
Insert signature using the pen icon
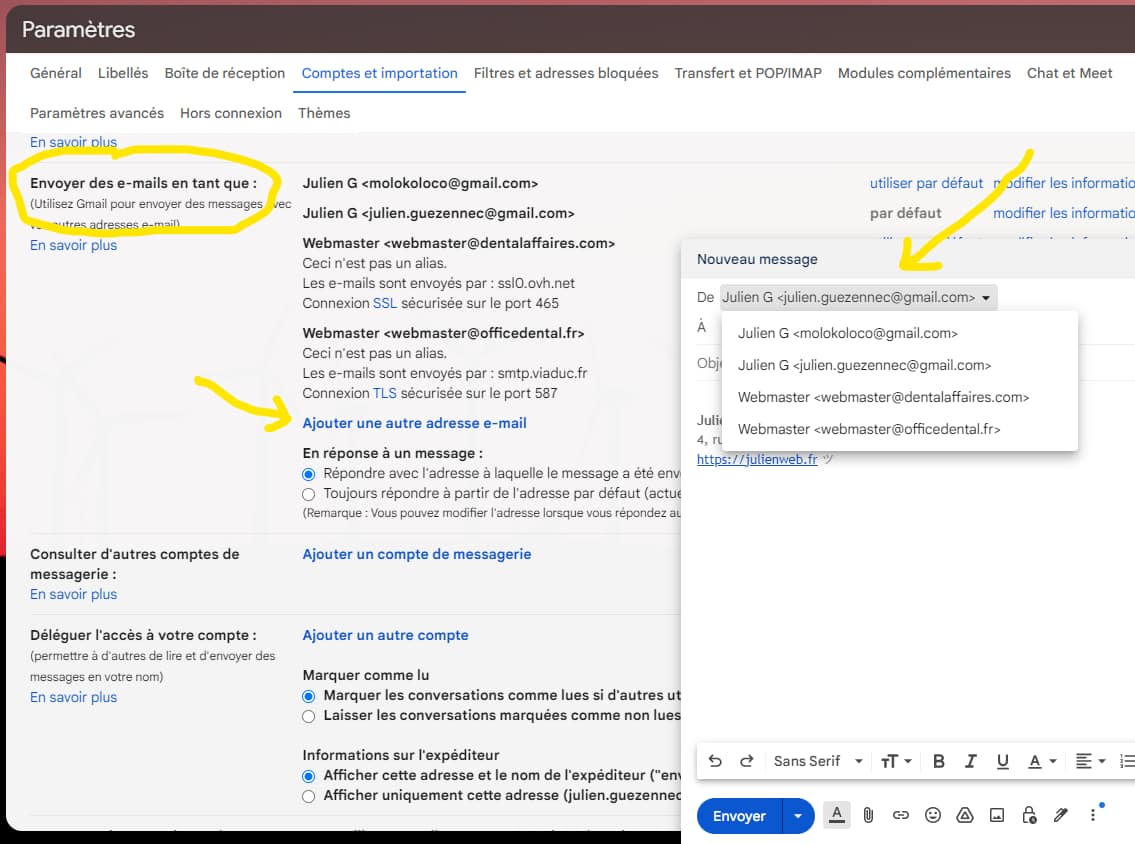(x=1061, y=816)
